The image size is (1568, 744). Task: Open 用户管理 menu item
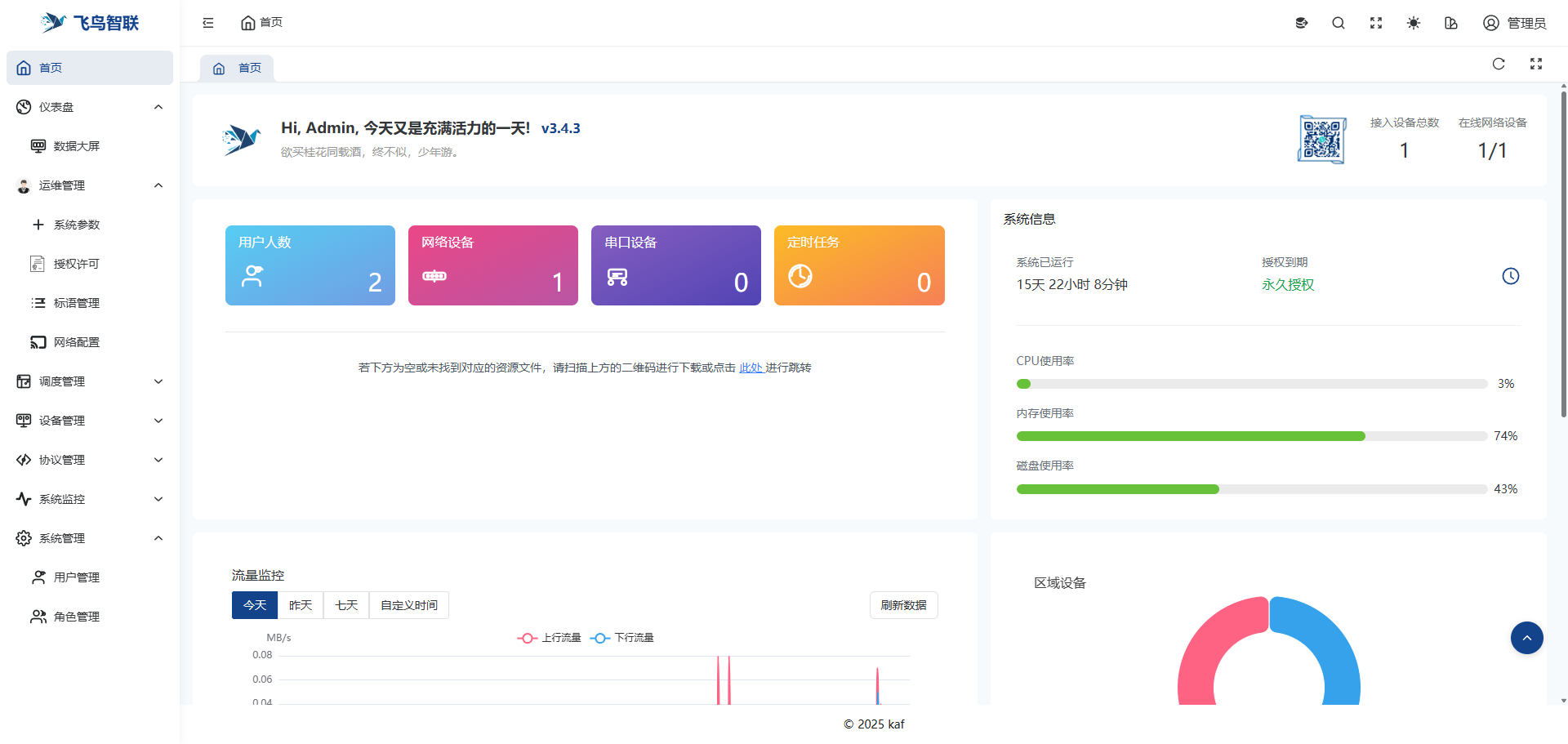click(90, 577)
